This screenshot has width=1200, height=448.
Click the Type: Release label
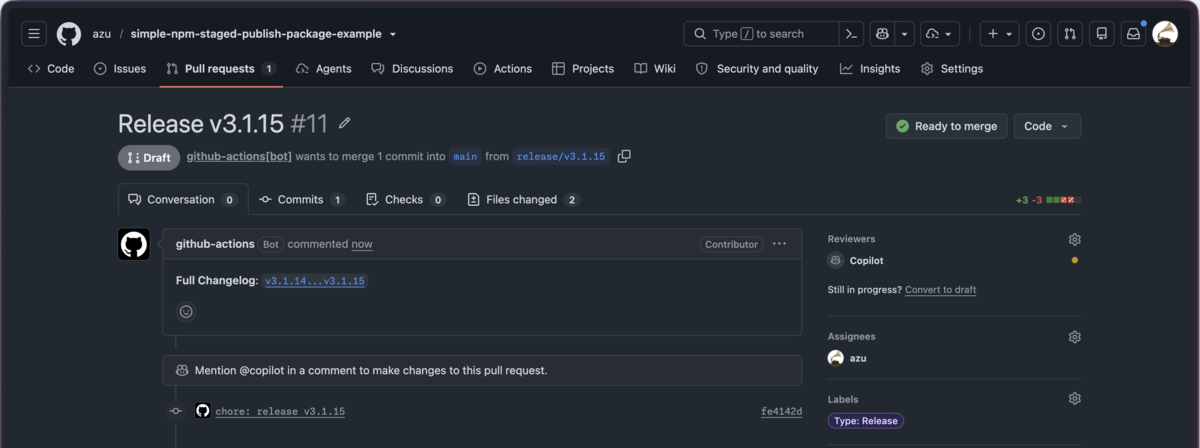click(x=866, y=421)
